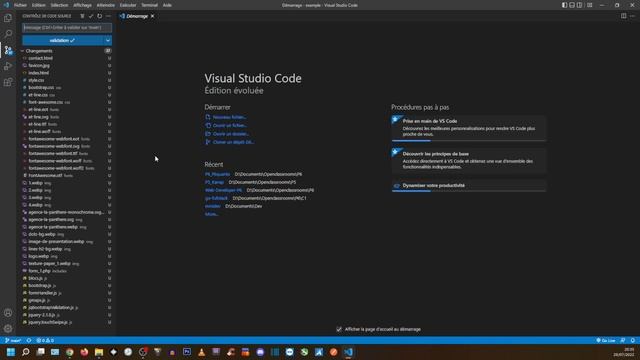Open the Fichier menu
This screenshot has width=640, height=360.
(x=20, y=5)
